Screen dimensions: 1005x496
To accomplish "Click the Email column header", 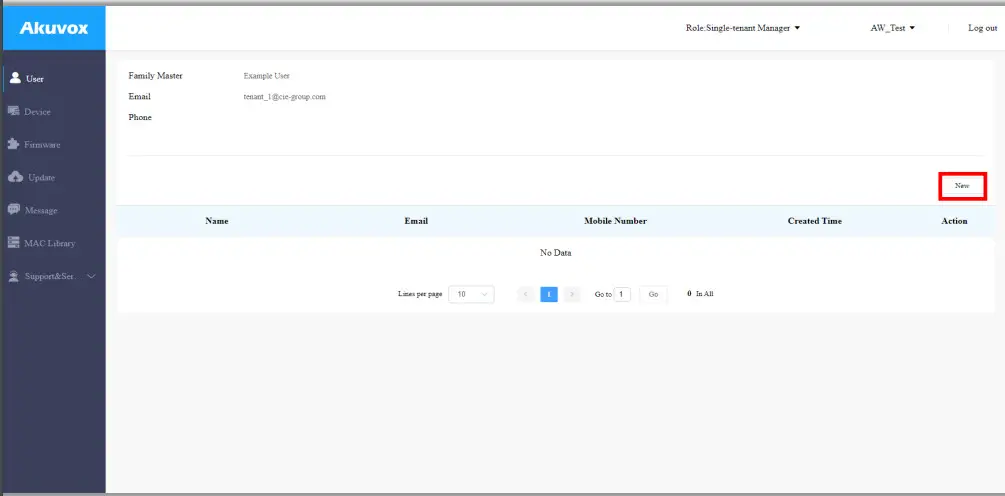I will tap(416, 221).
